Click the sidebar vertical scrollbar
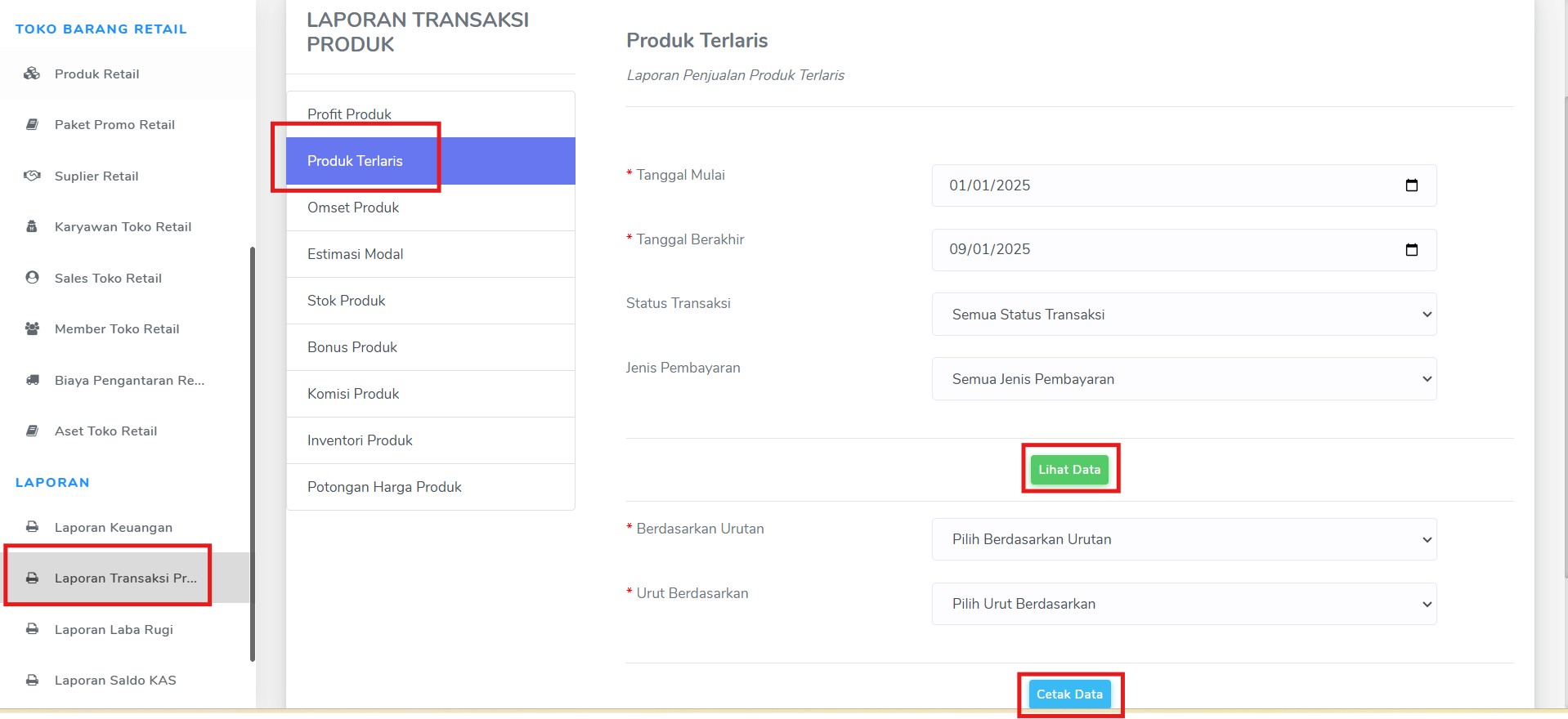This screenshot has width=1568, height=719. [253, 453]
